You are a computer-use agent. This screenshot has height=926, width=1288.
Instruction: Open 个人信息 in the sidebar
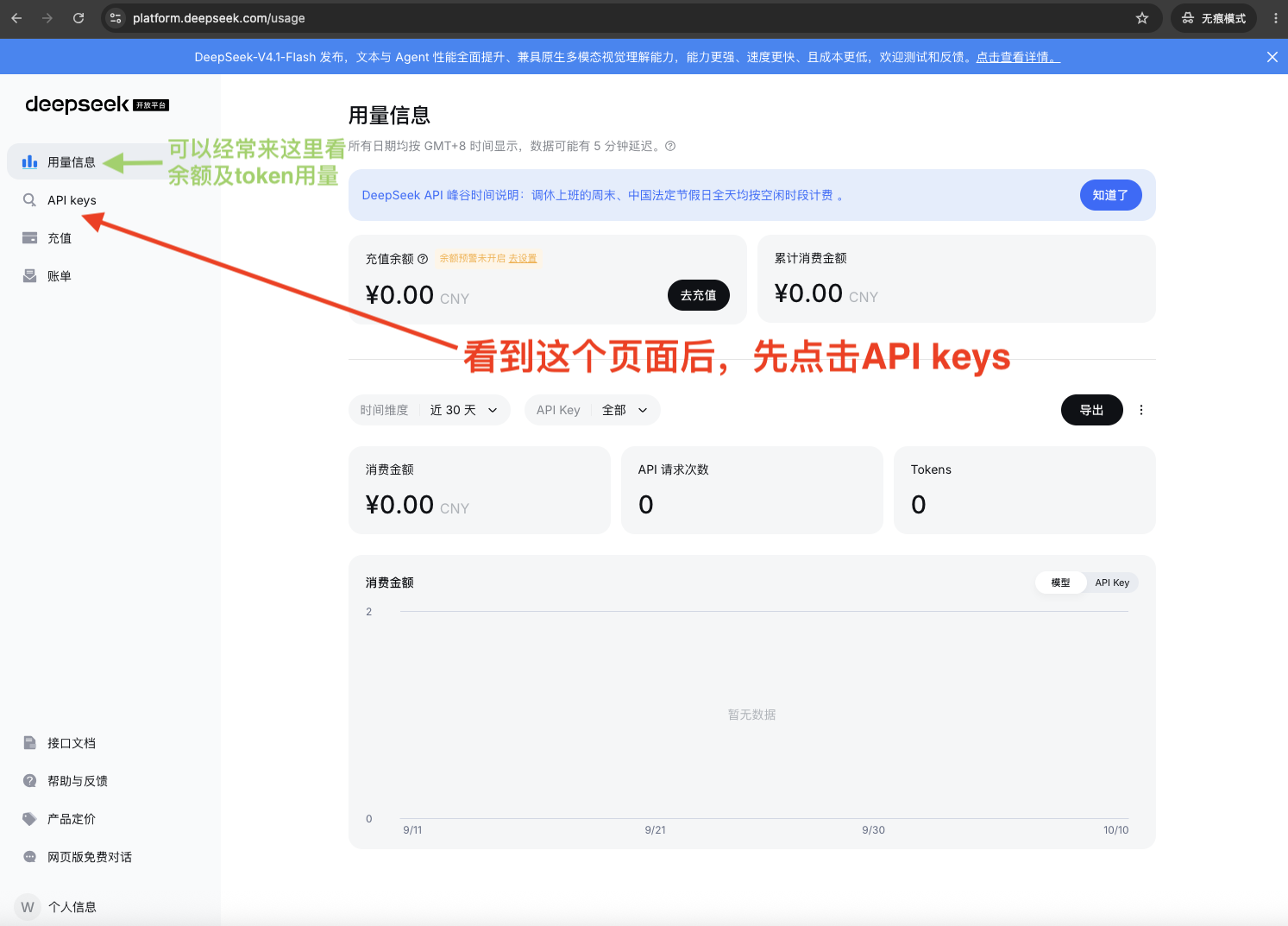pos(72,907)
